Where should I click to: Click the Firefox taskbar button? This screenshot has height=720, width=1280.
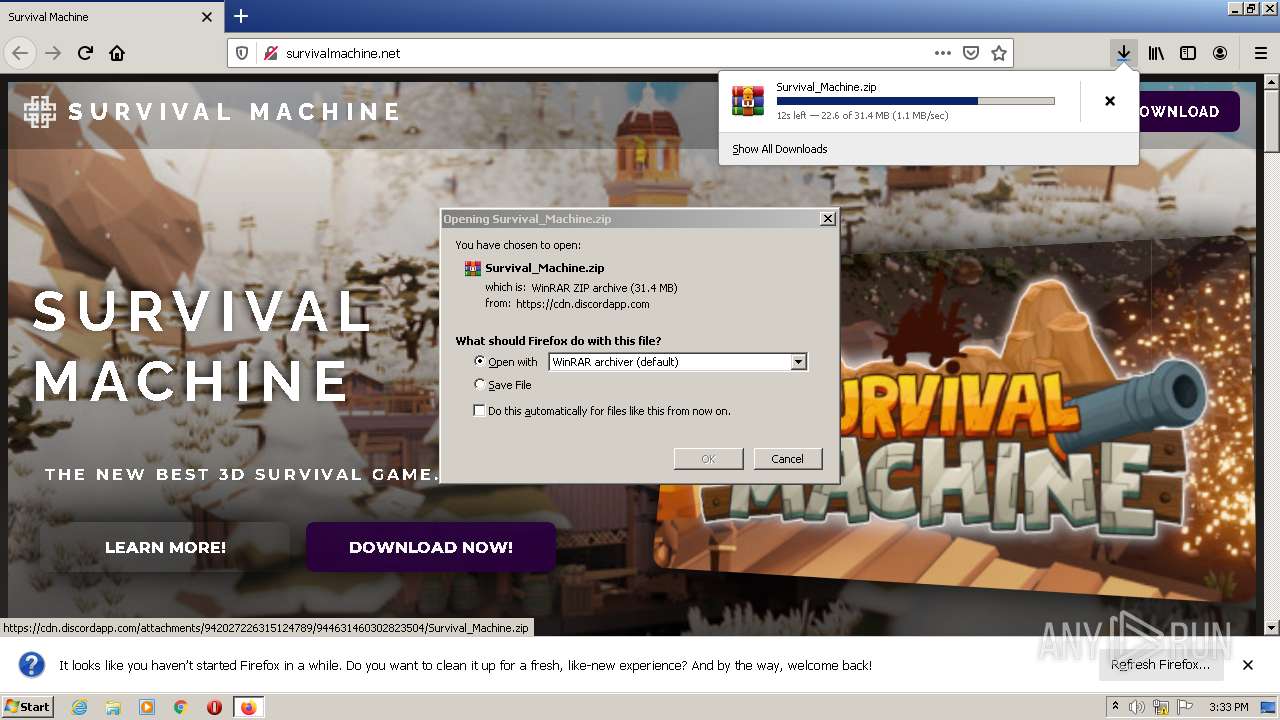tap(248, 707)
